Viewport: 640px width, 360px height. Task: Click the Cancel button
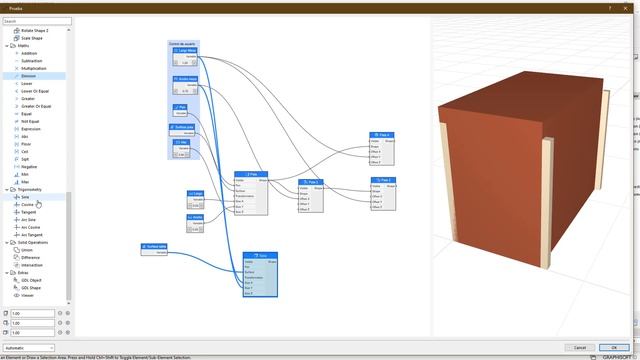(580, 348)
